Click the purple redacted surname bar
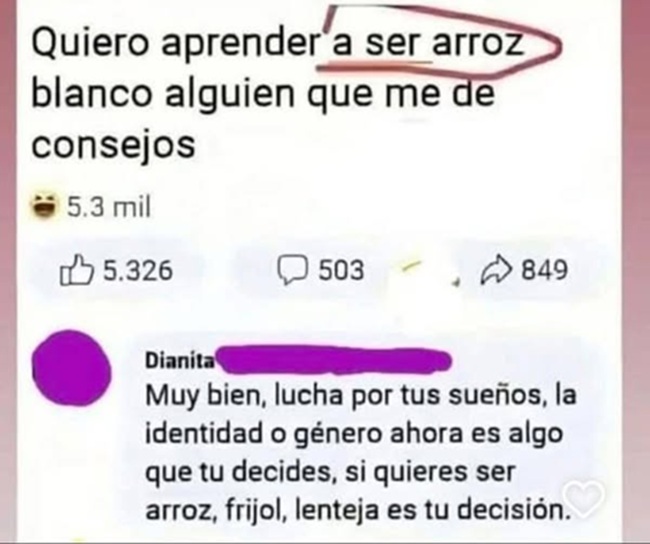 (334, 359)
